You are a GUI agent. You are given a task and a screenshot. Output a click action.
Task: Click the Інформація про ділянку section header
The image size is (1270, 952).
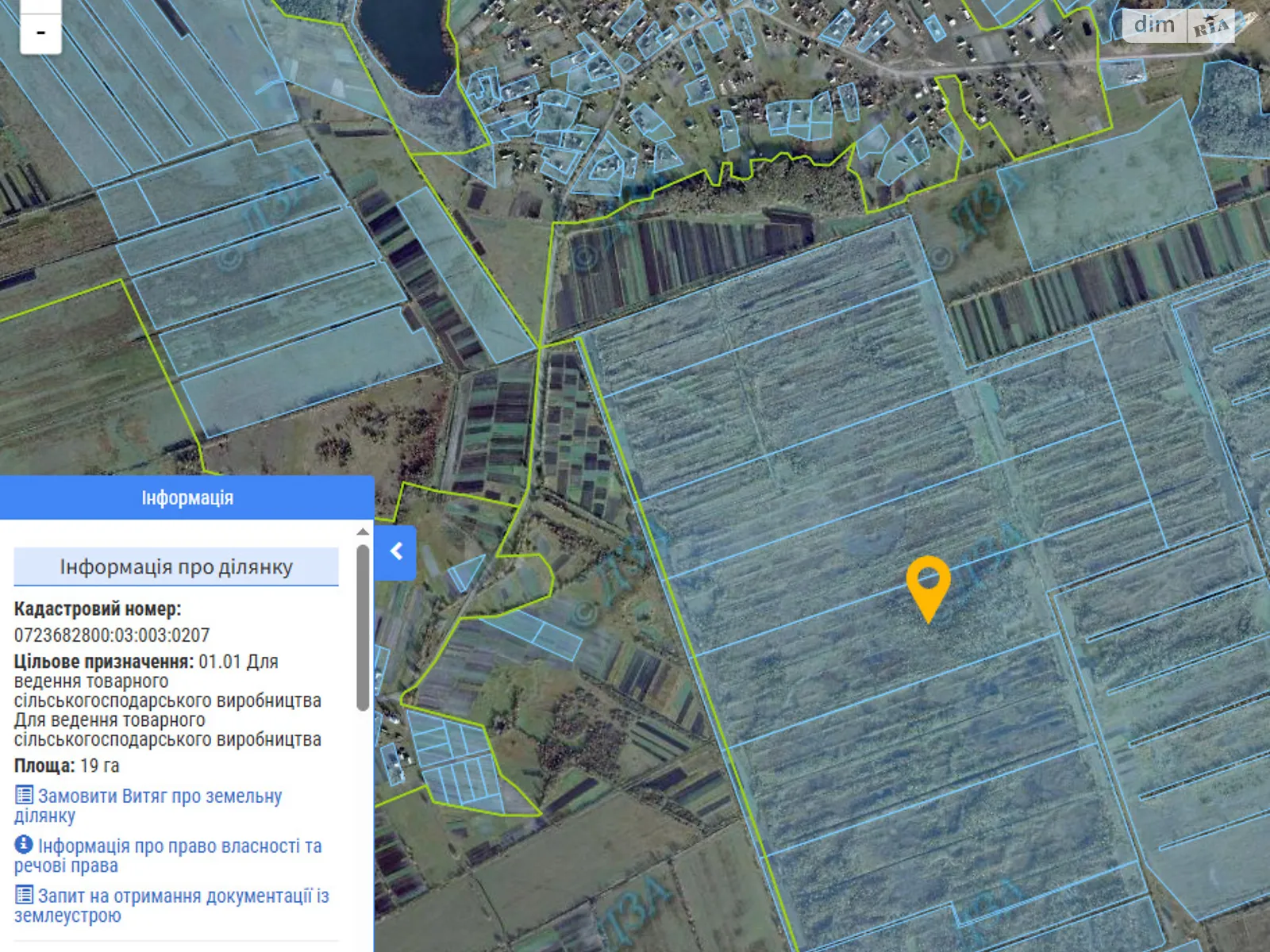[176, 567]
